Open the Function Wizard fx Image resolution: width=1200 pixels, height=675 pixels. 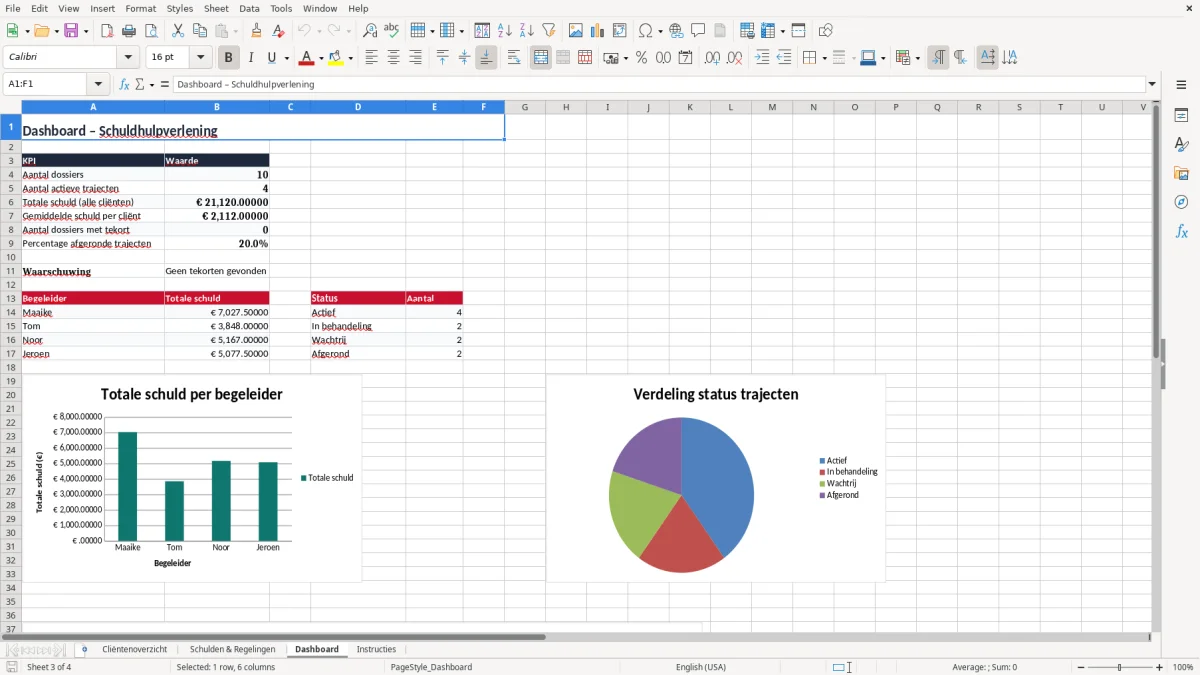[x=125, y=84]
